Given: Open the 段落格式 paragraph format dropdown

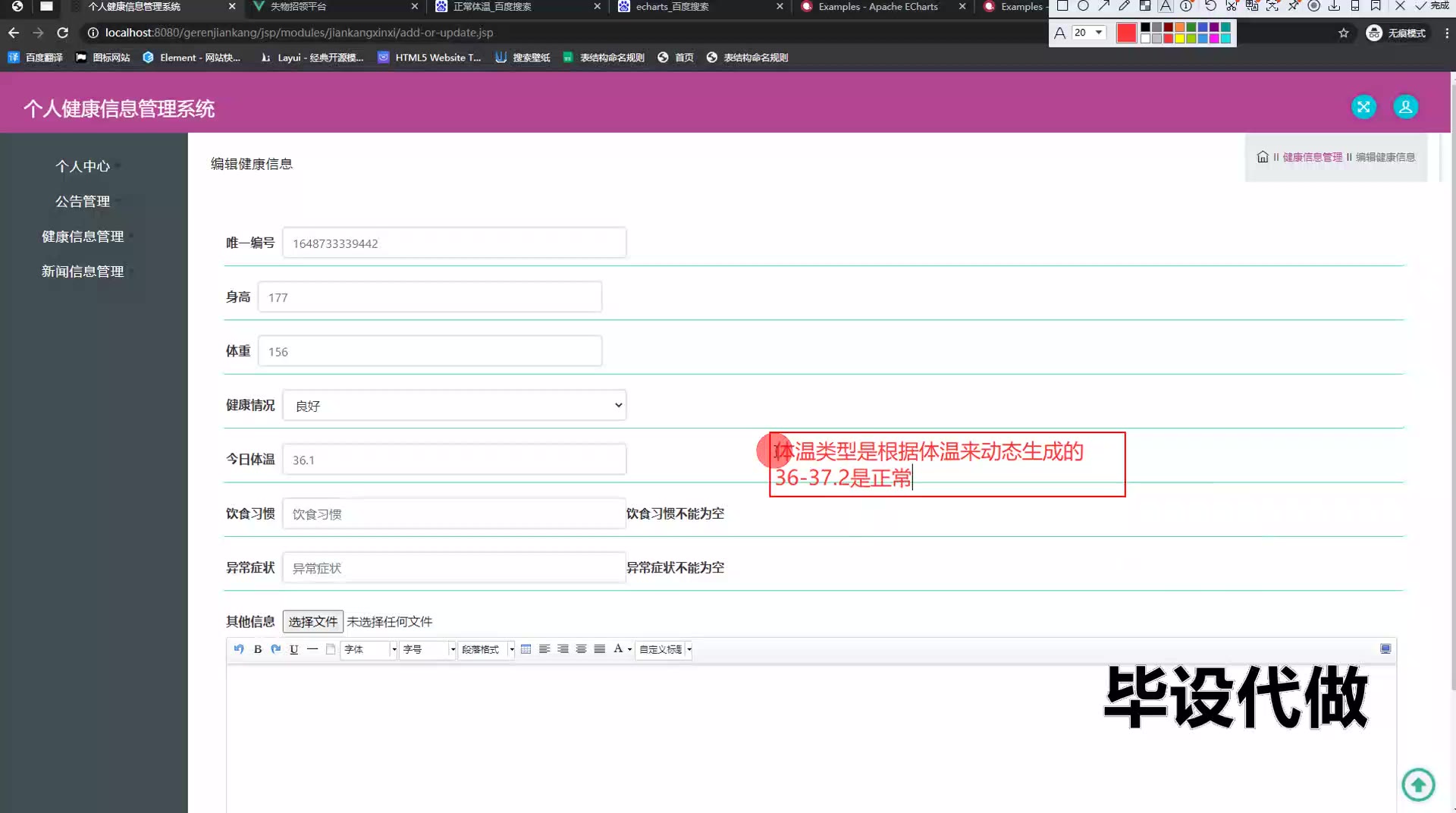Looking at the screenshot, I should [487, 649].
